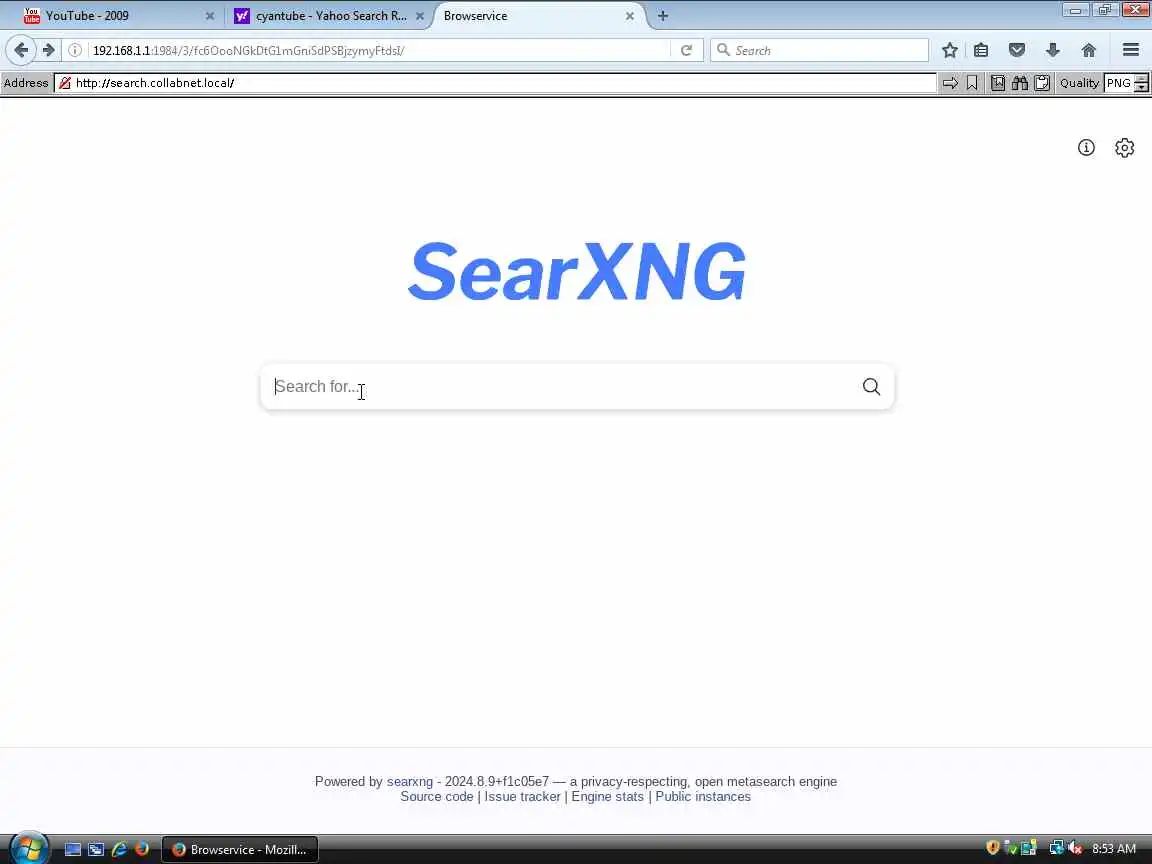
Task: Open the Engine stats link
Action: point(608,797)
